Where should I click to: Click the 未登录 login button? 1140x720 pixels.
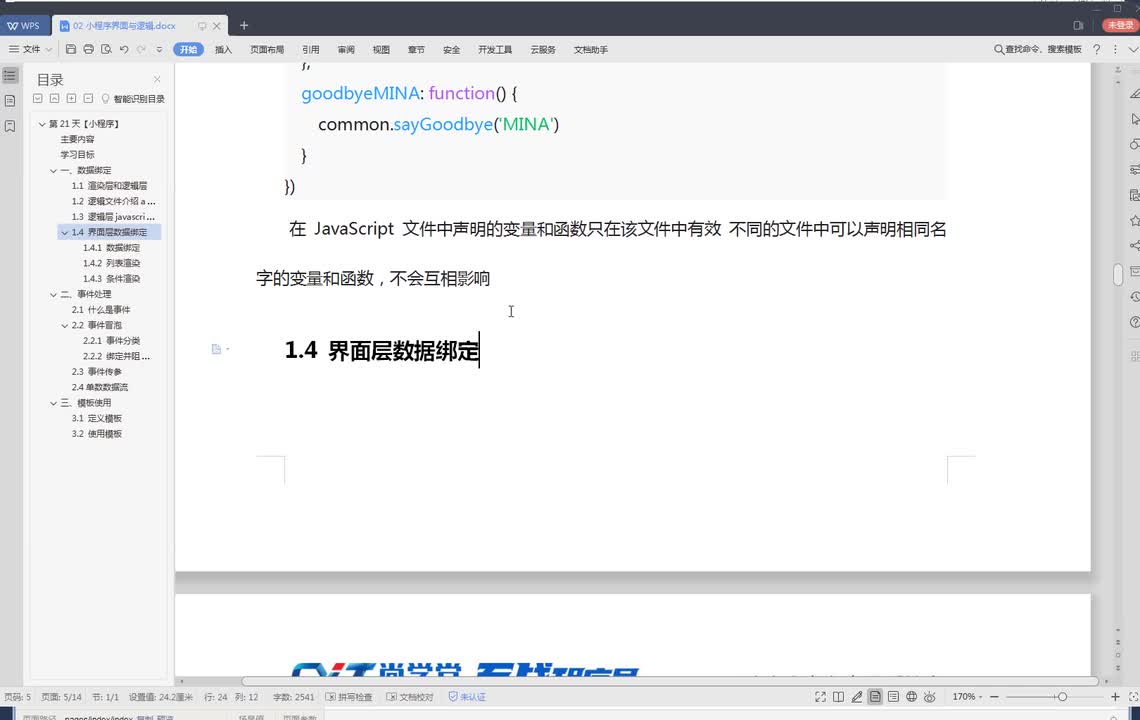pyautogui.click(x=1120, y=25)
